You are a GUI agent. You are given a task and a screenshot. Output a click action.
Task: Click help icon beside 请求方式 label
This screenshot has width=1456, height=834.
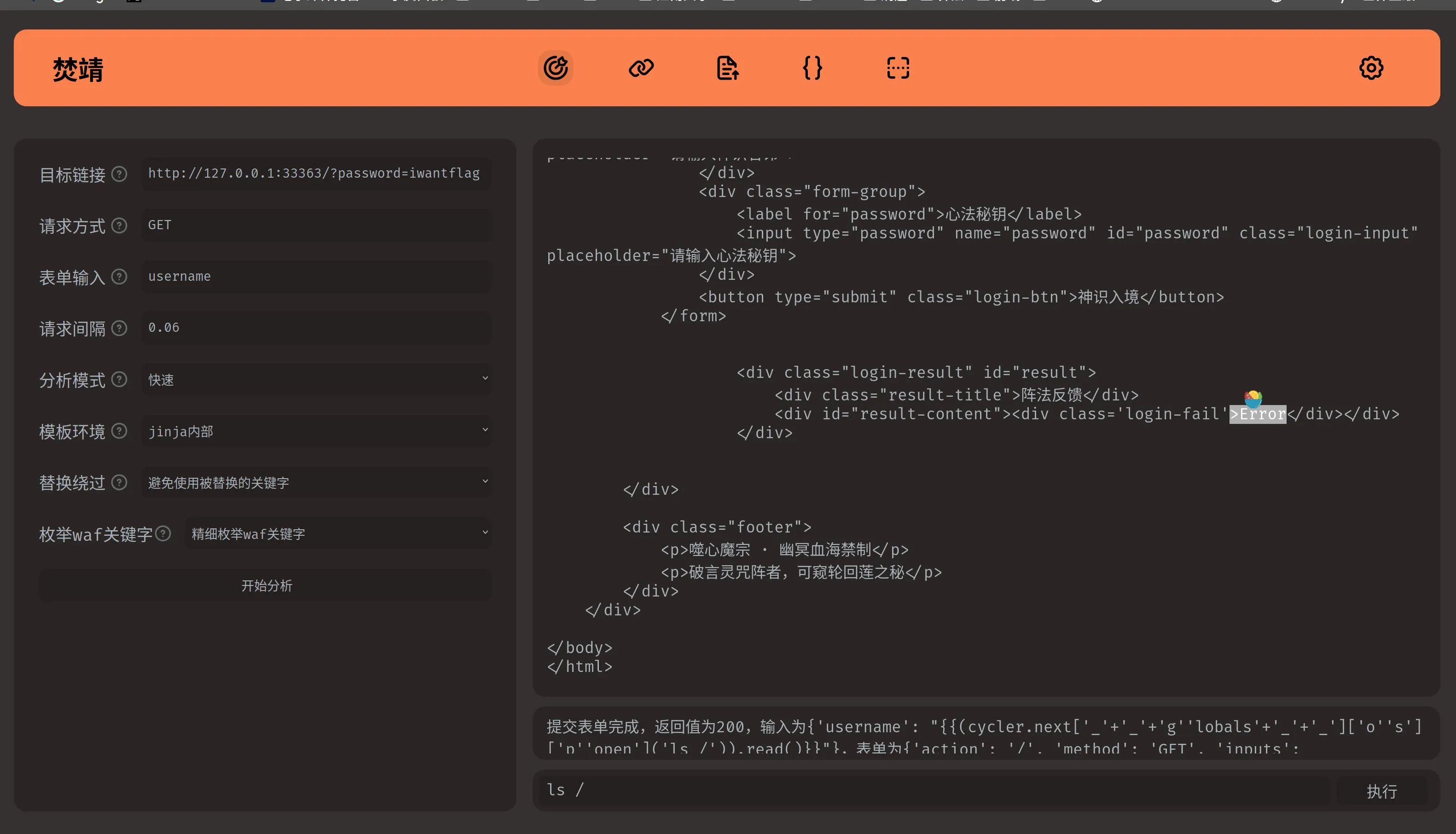(x=119, y=225)
